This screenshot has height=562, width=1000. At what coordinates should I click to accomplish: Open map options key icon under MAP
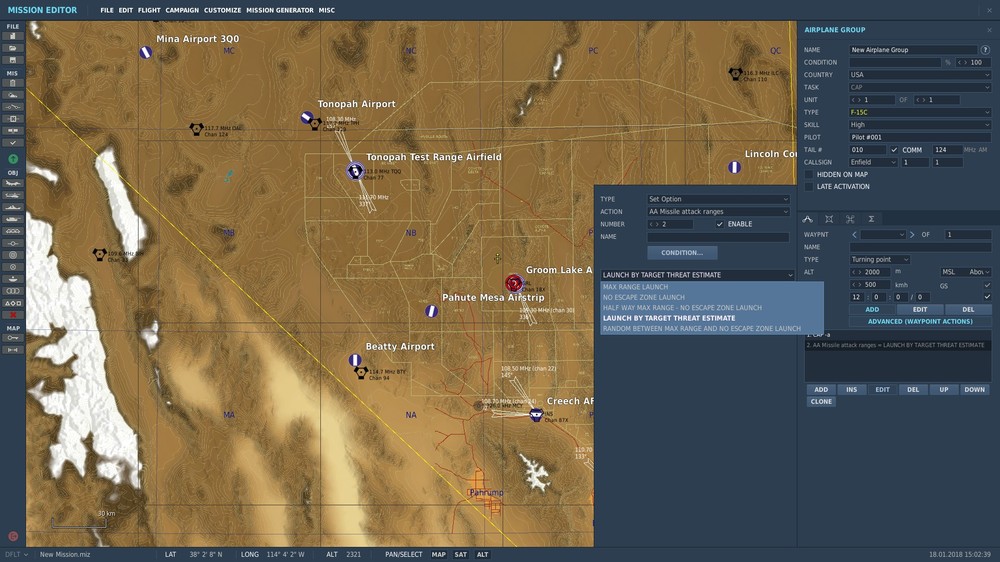click(12, 338)
